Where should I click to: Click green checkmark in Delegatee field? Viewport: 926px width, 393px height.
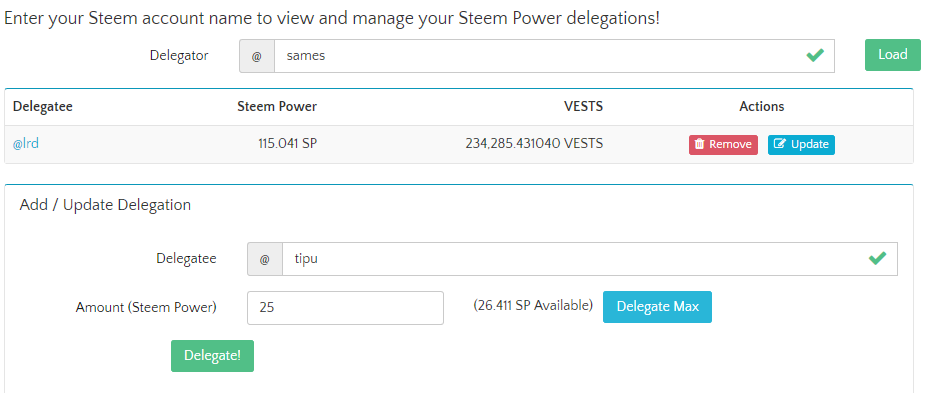(x=877, y=258)
